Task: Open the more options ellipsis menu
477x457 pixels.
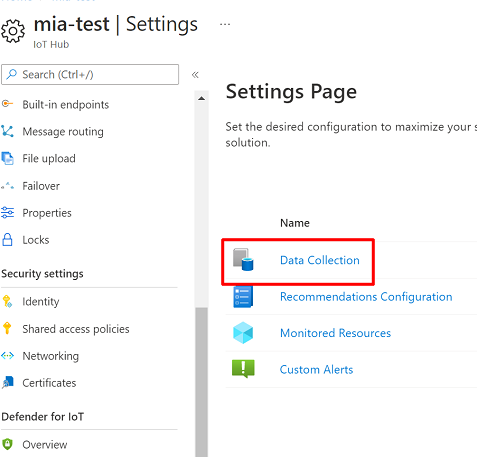Action: coord(225,24)
